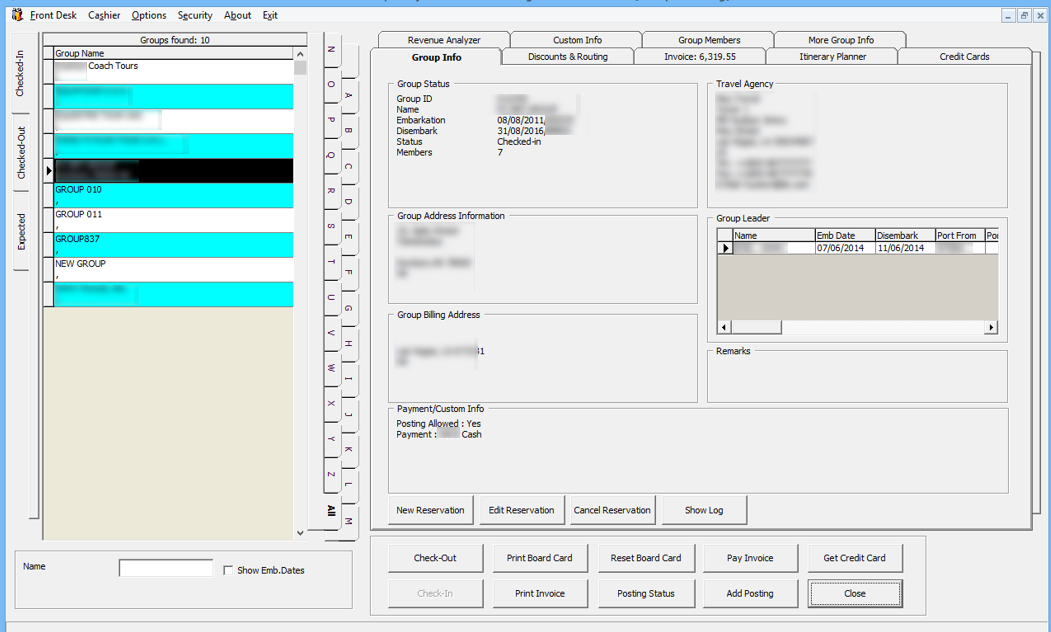
Task: Click the Port From column header
Action: click(x=960, y=235)
